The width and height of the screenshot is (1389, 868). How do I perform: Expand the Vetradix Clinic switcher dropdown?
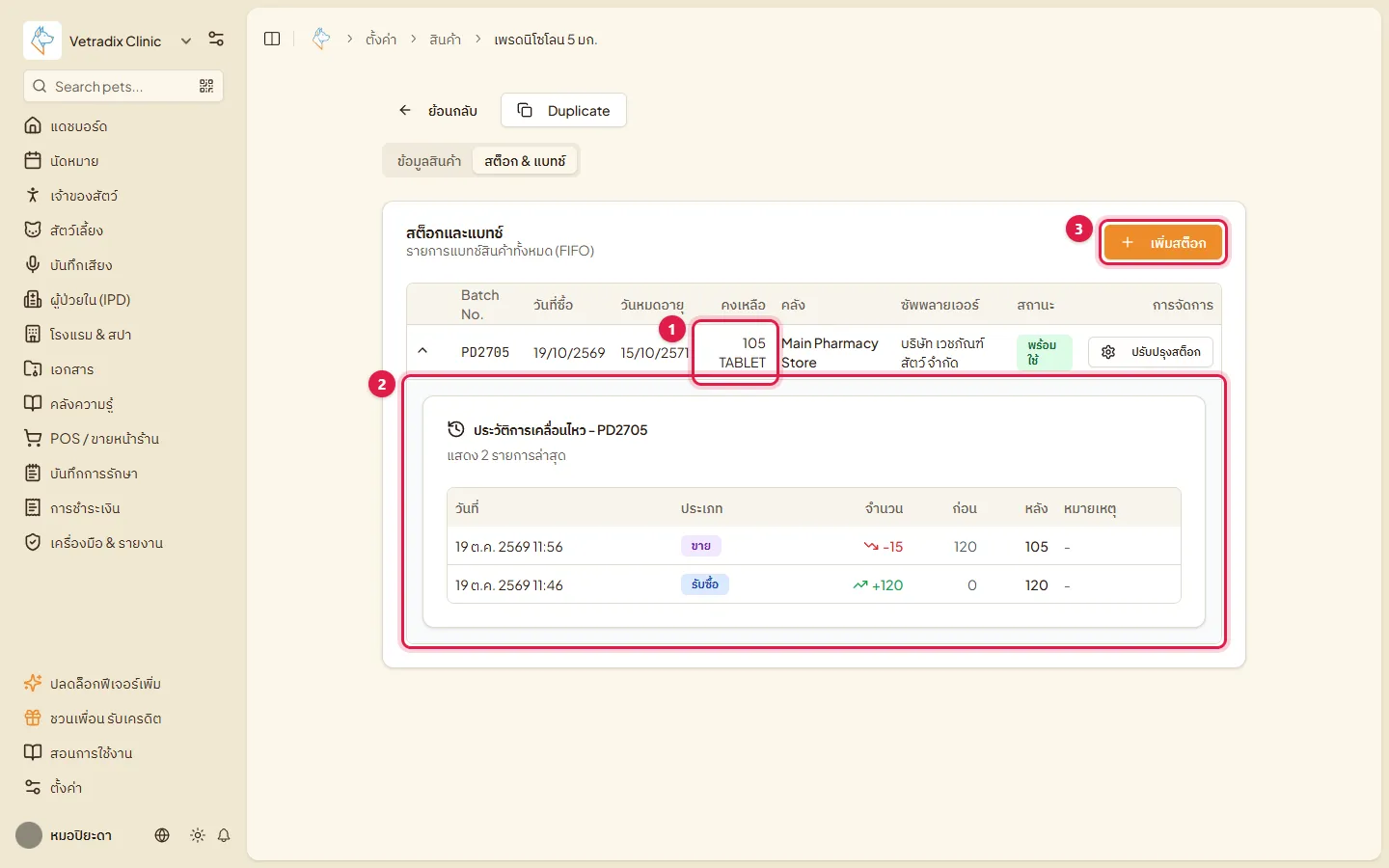point(186,41)
